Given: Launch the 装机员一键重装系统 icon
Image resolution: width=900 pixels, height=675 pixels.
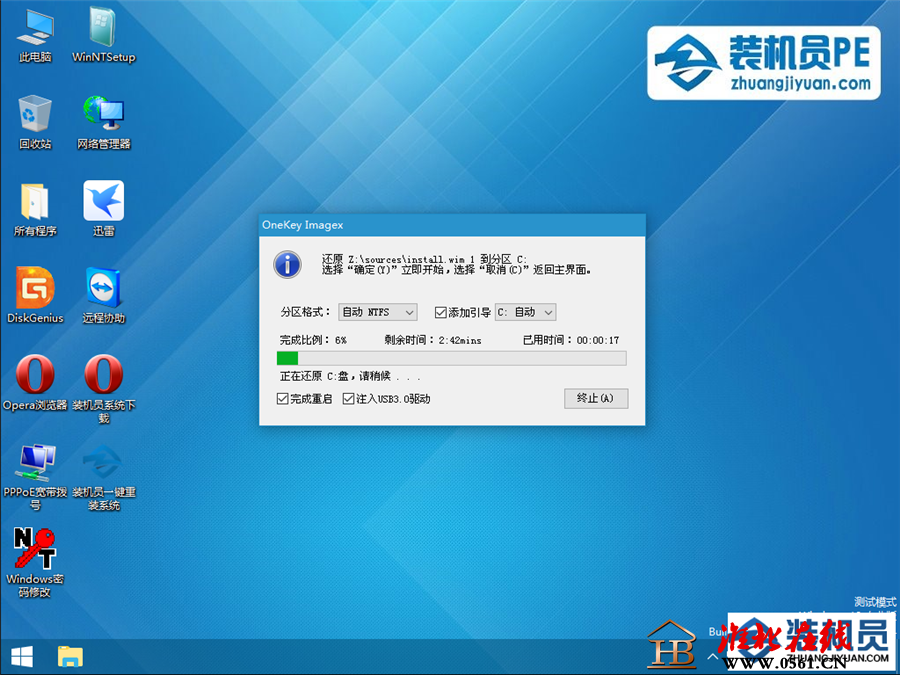Looking at the screenshot, I should pyautogui.click(x=103, y=476).
